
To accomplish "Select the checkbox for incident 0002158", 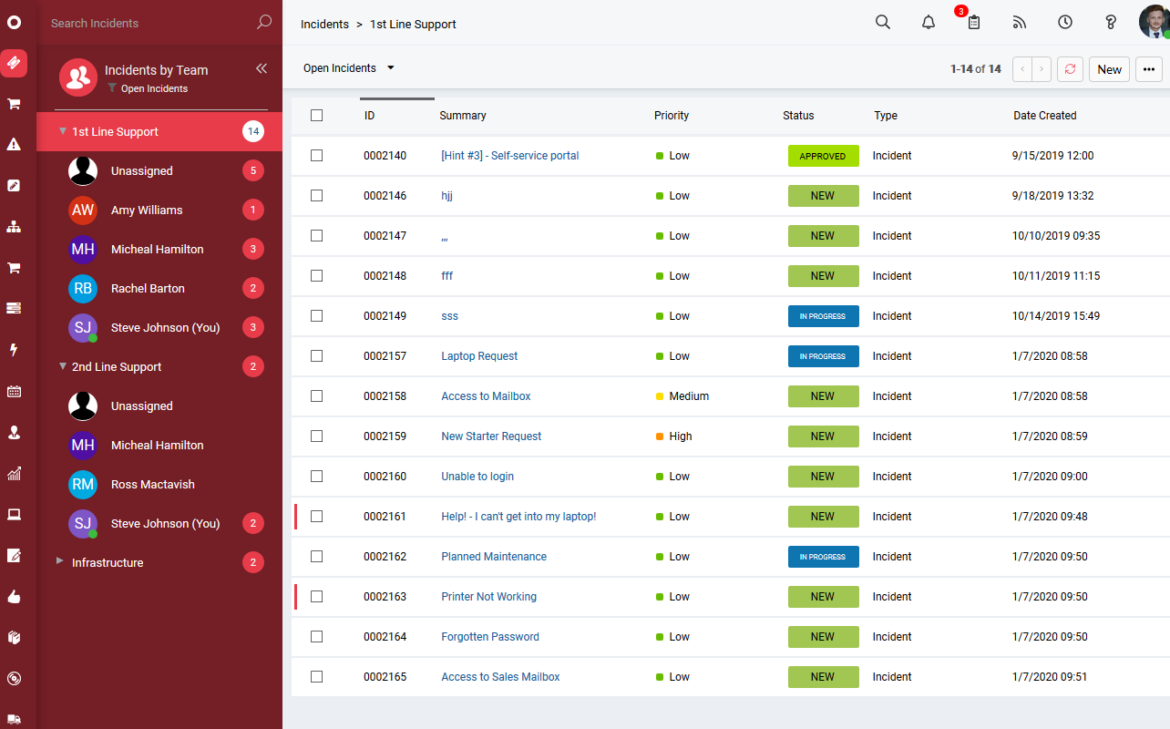I will (317, 396).
